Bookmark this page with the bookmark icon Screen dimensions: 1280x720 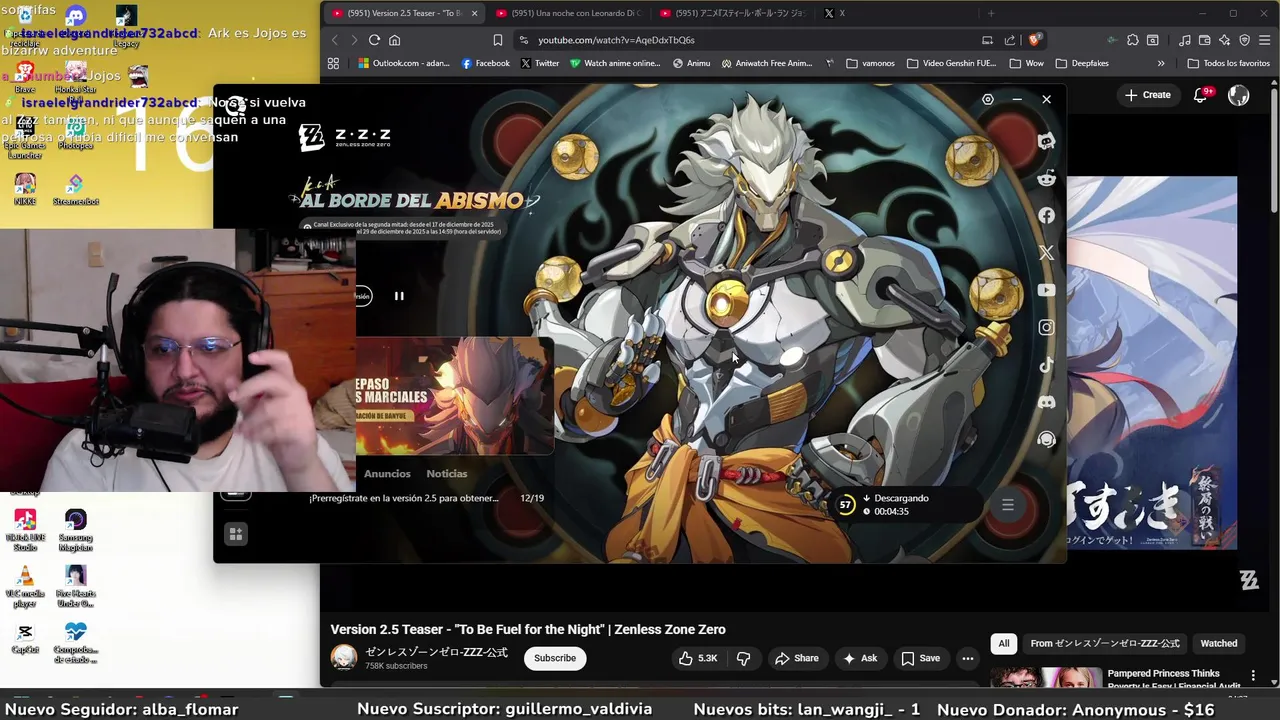[497, 40]
